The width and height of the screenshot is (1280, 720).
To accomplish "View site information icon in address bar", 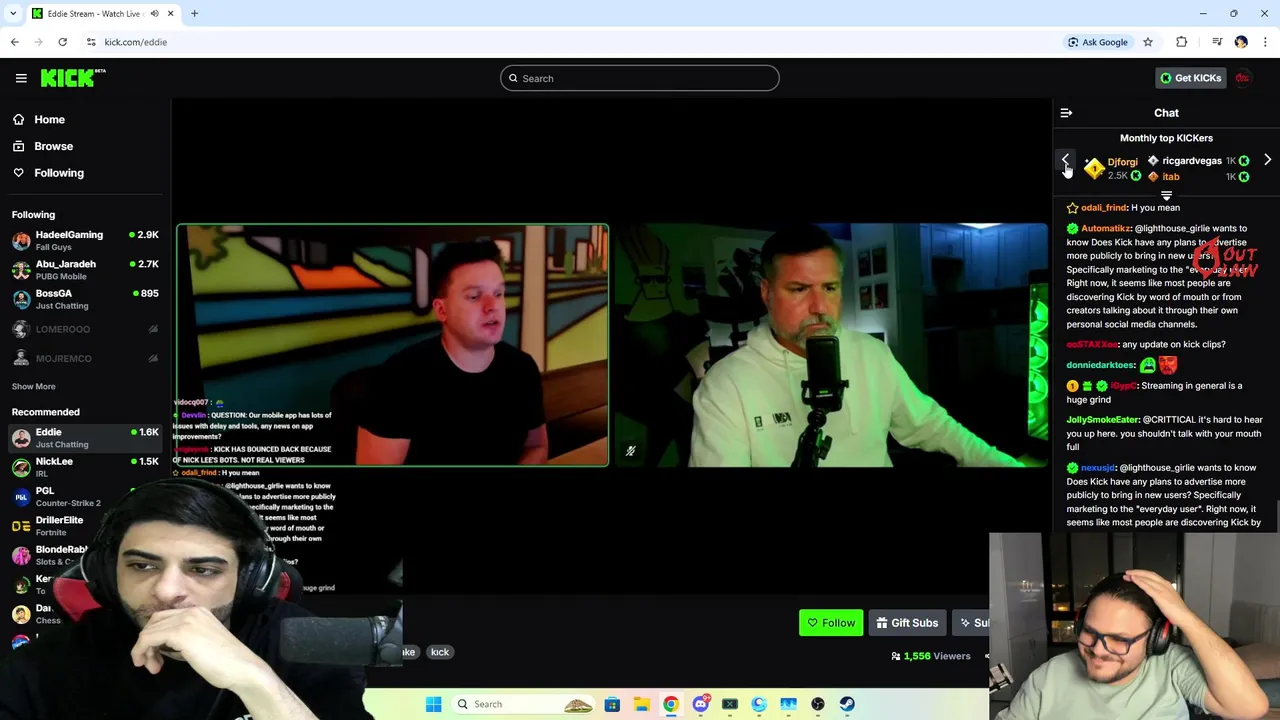I will pos(91,42).
